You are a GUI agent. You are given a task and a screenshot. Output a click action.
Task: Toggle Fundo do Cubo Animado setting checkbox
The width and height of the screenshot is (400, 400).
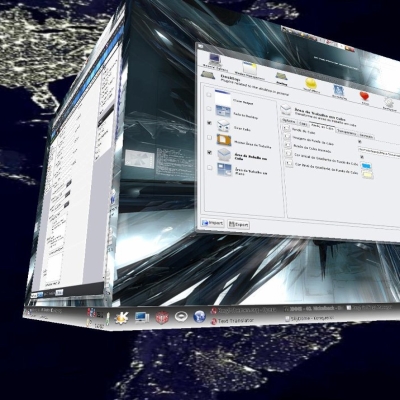[362, 157]
